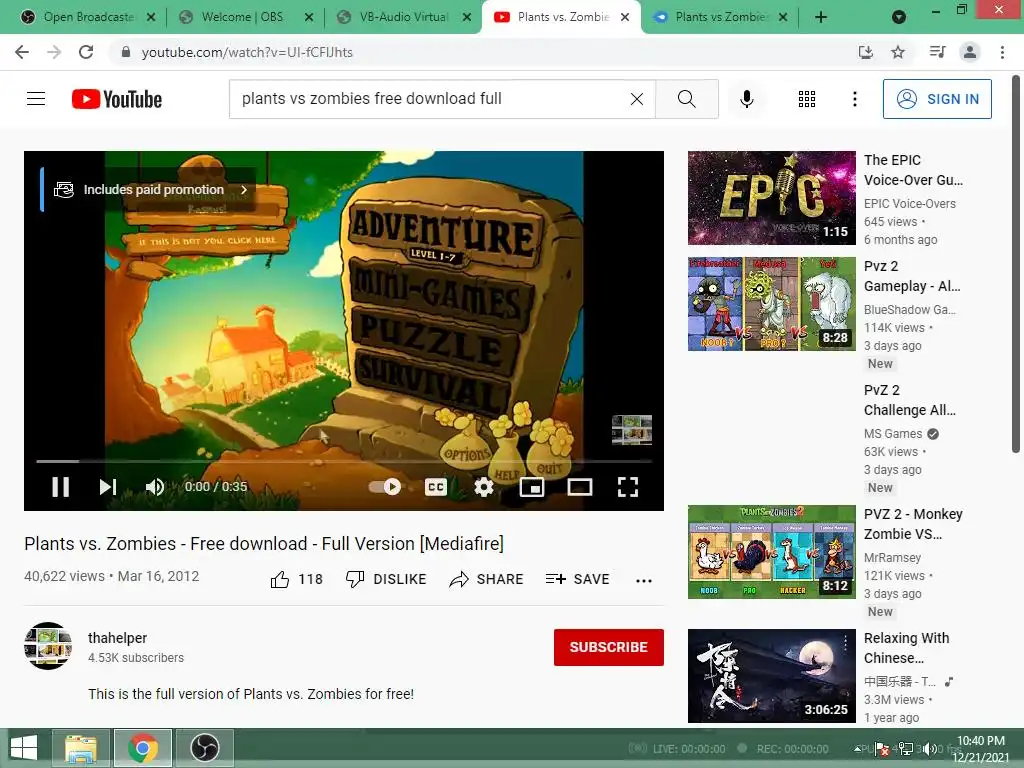Open the media controls icon in toolbar
1024x768 pixels.
(937, 52)
